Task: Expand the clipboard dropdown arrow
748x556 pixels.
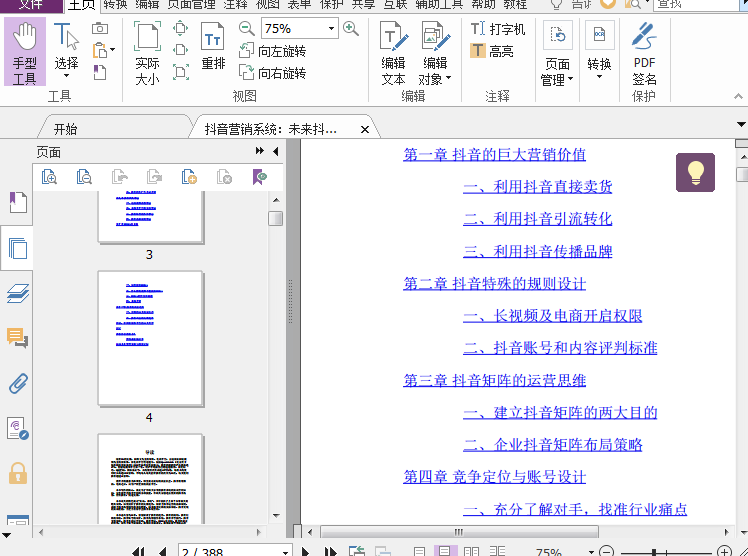Action: click(113, 50)
